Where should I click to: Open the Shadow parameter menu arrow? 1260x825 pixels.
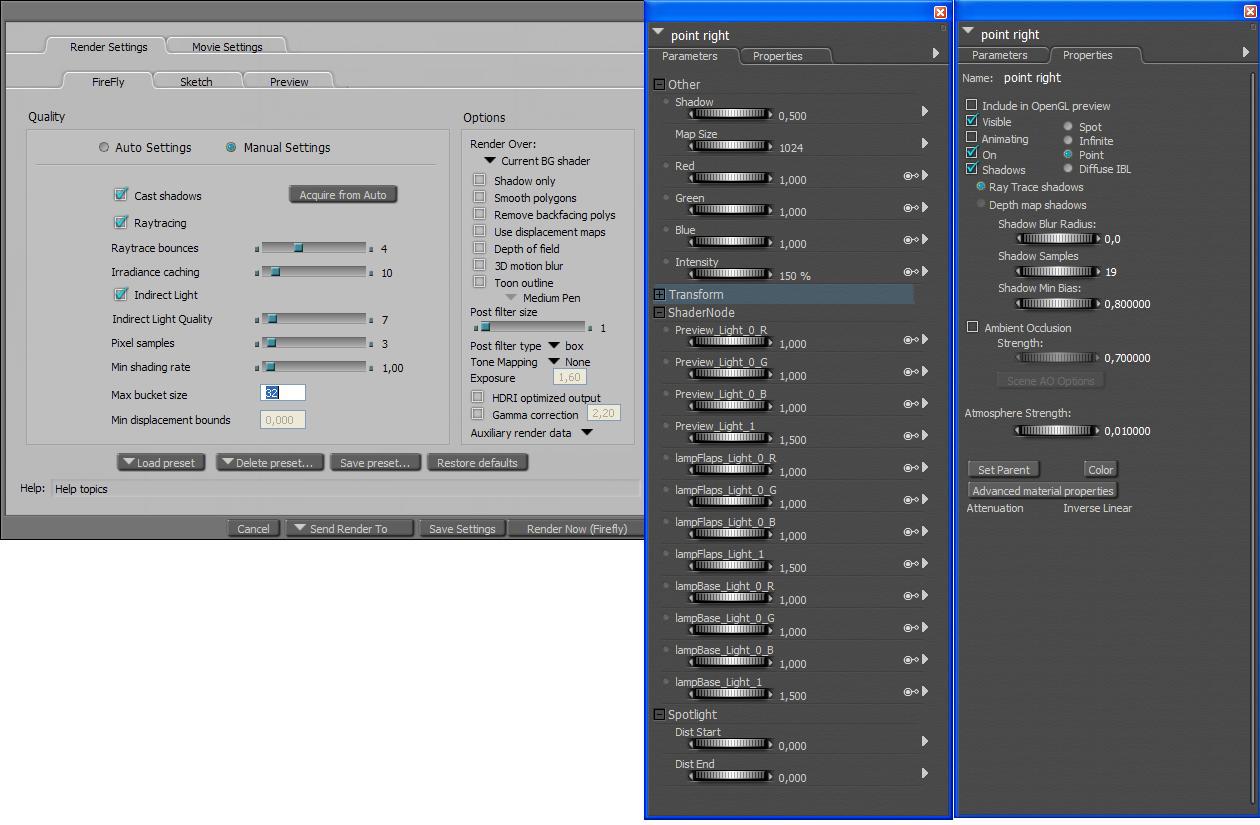(x=925, y=112)
